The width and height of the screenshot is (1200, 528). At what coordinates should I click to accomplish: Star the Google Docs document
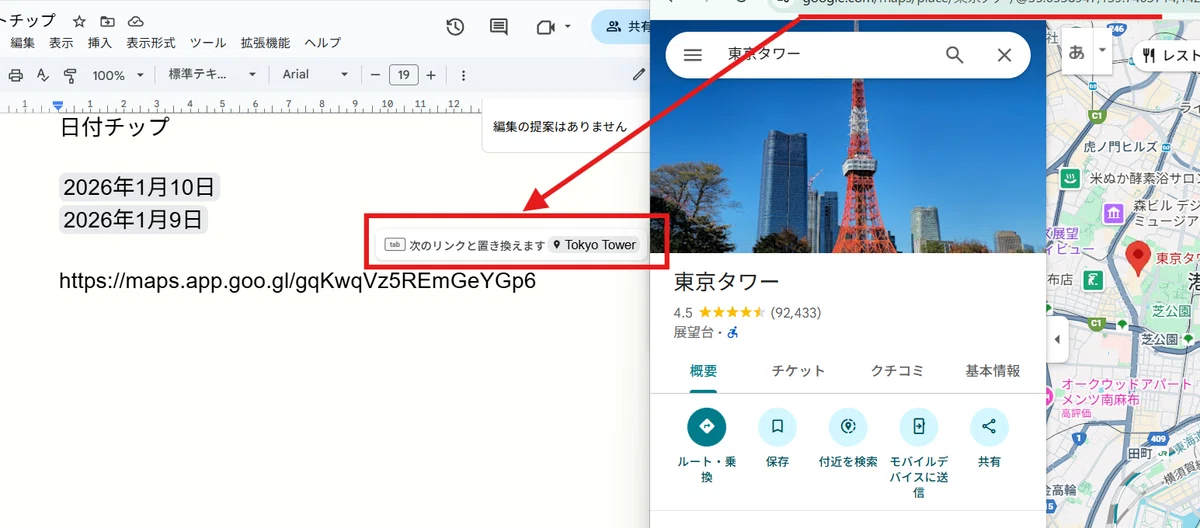tap(79, 21)
